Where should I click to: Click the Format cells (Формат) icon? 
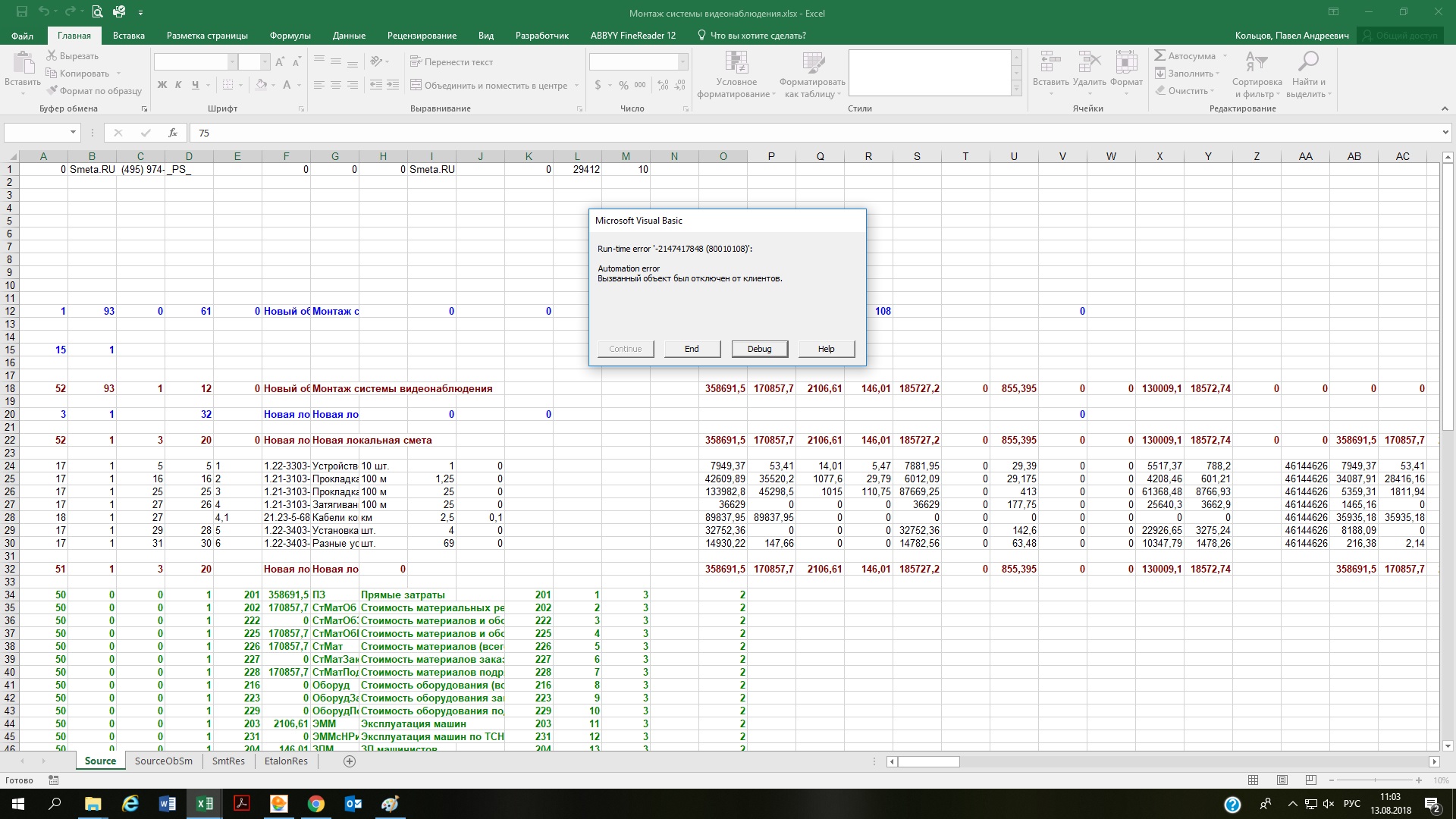1126,64
